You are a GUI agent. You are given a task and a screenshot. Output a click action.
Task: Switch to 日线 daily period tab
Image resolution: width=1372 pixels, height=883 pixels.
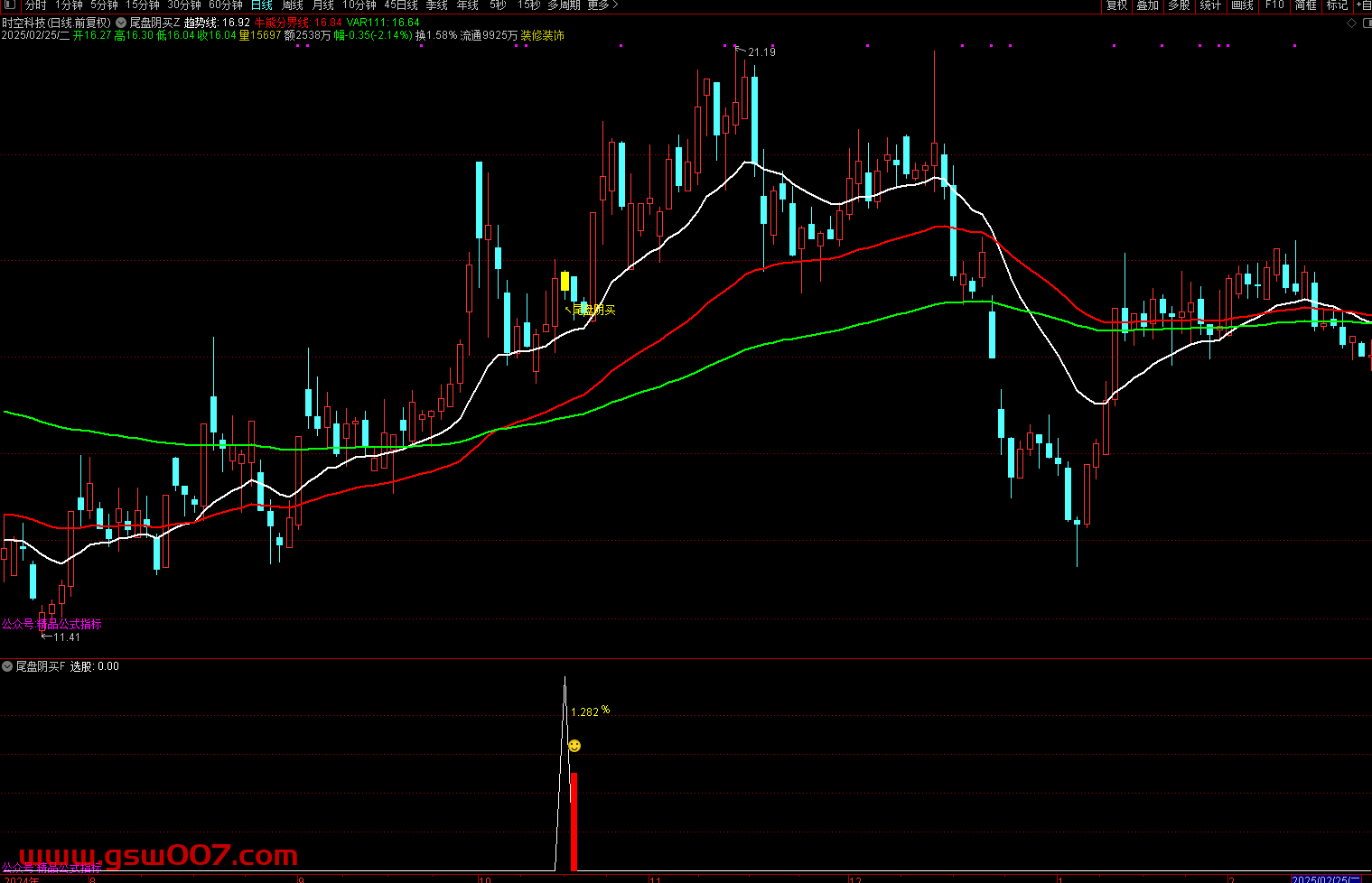pos(262,5)
